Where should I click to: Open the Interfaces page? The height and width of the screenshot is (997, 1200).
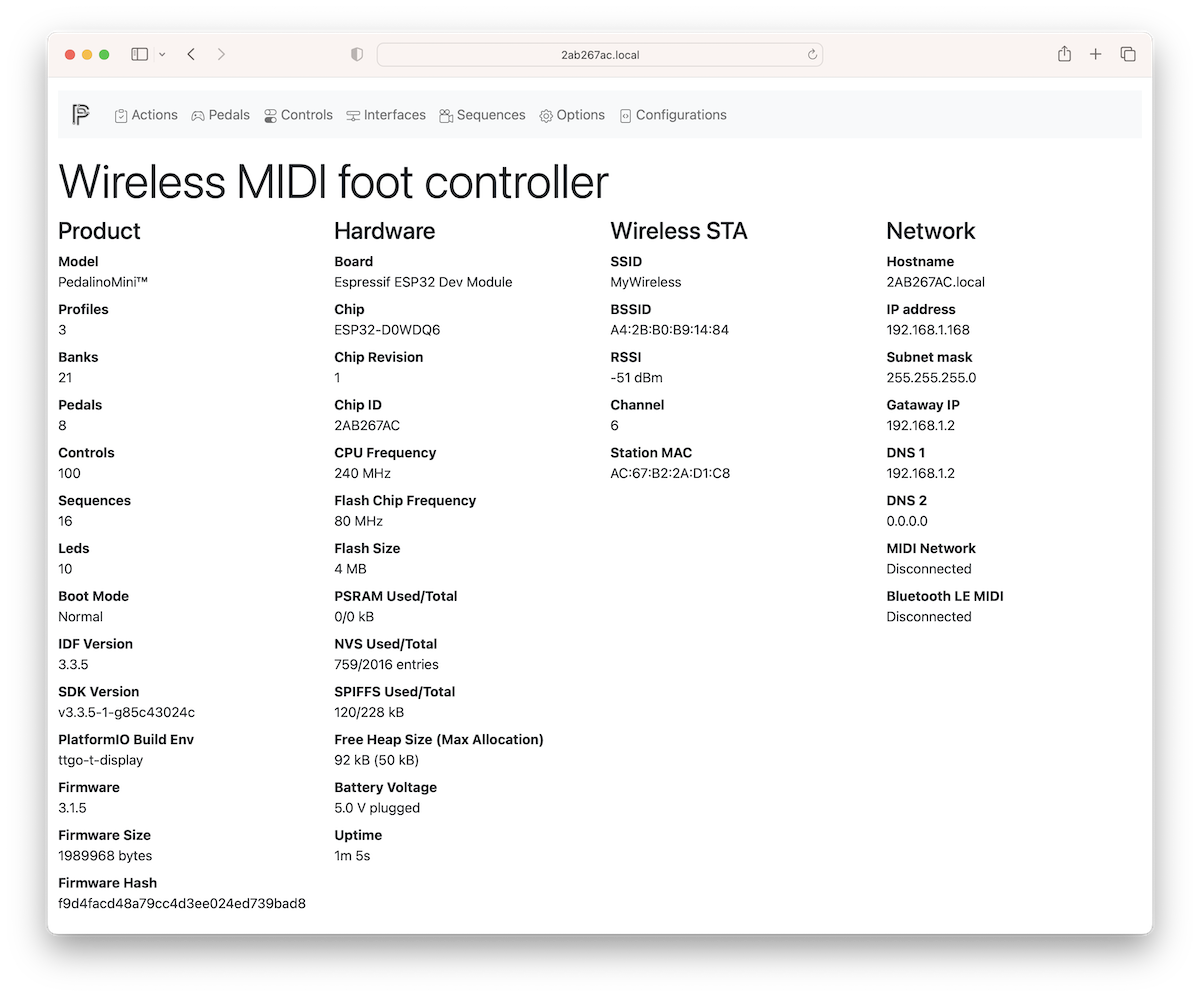pos(386,115)
